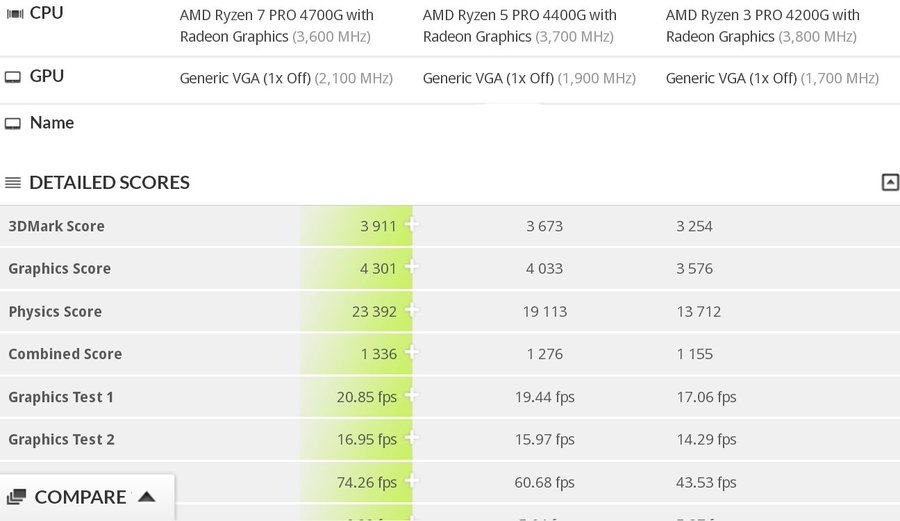Click the stacked icon on the COMPARE button

pos(16,497)
